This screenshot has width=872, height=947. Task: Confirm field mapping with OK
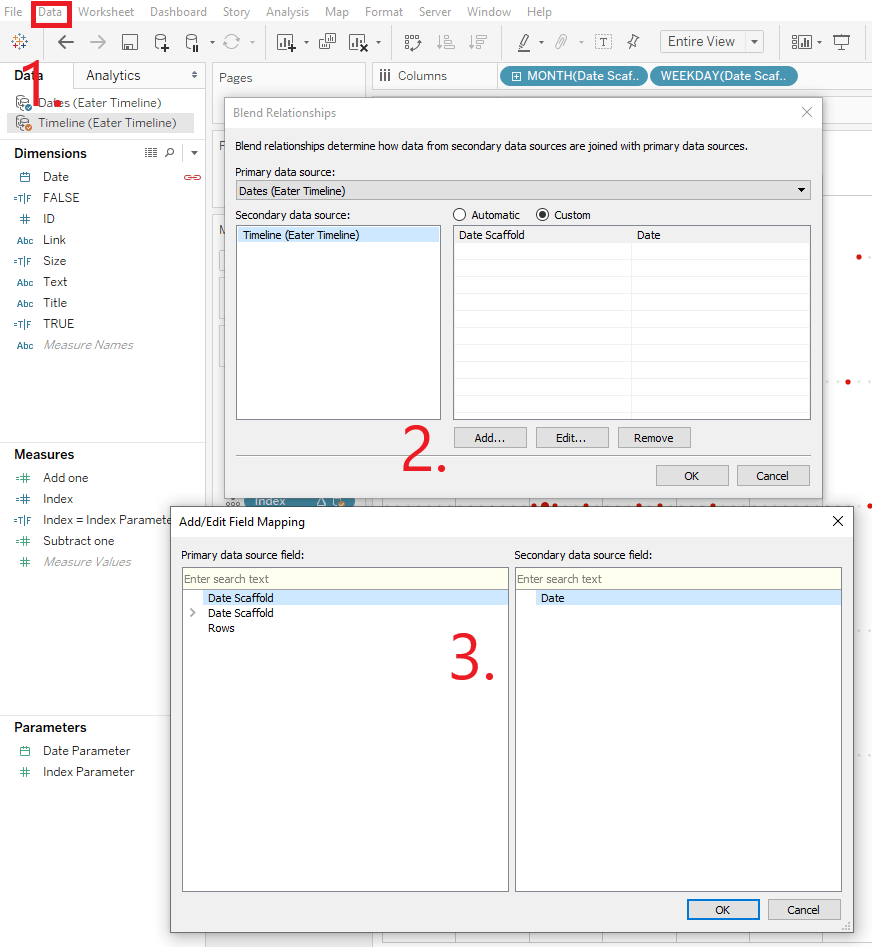(722, 909)
